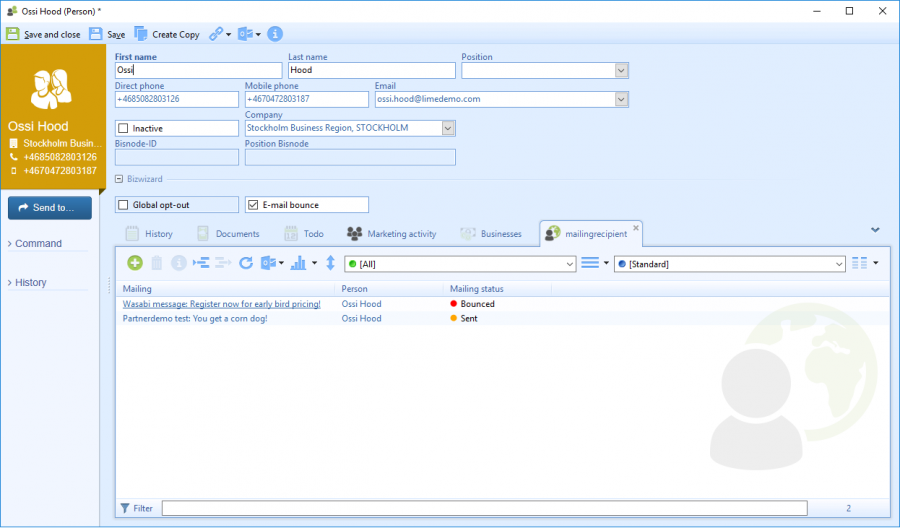Open the Wasabi message mailing link

(x=221, y=304)
